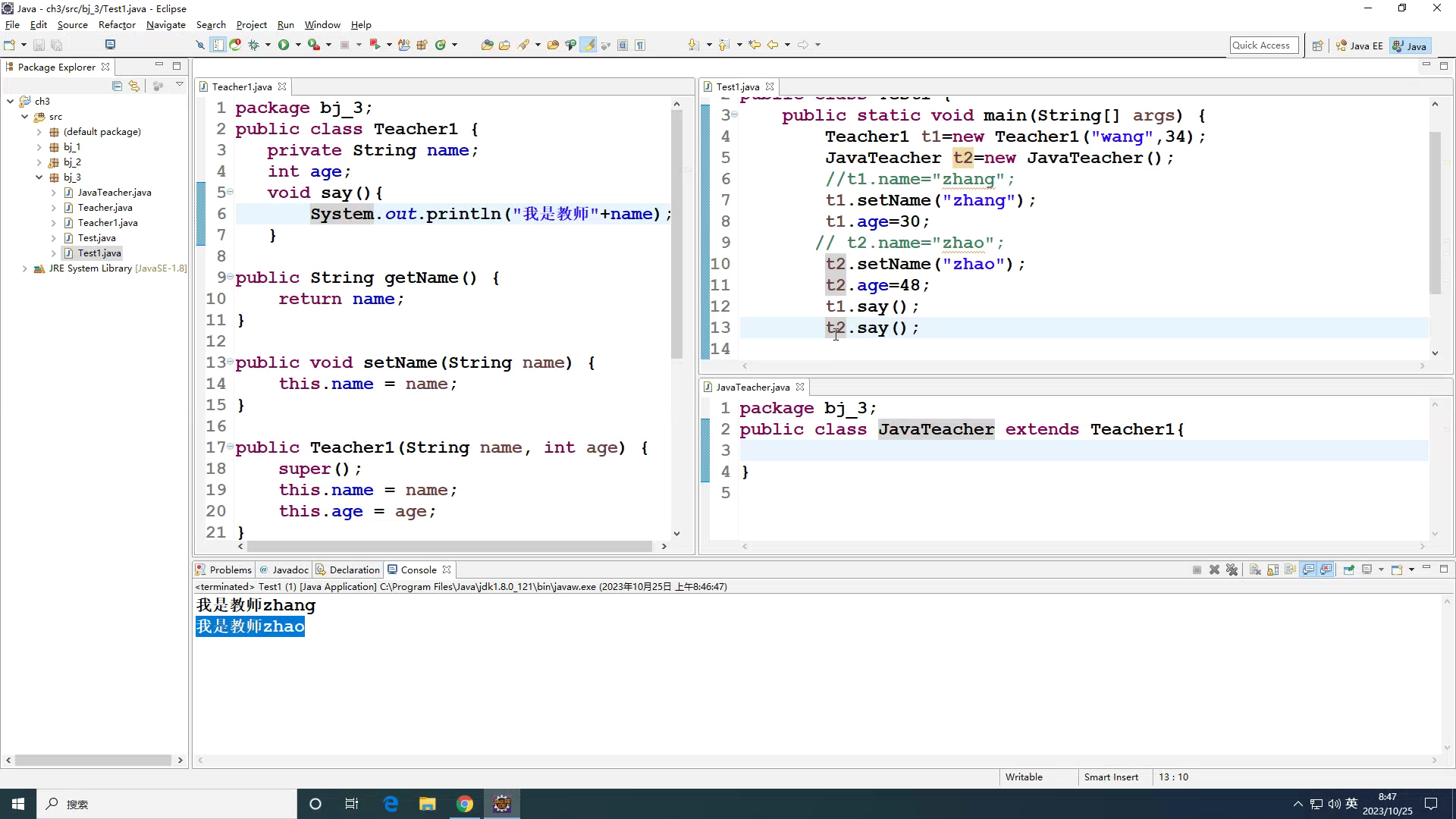The width and height of the screenshot is (1456, 819).
Task: Open JavaTeacher.java in Package Explorer
Action: tap(114, 193)
